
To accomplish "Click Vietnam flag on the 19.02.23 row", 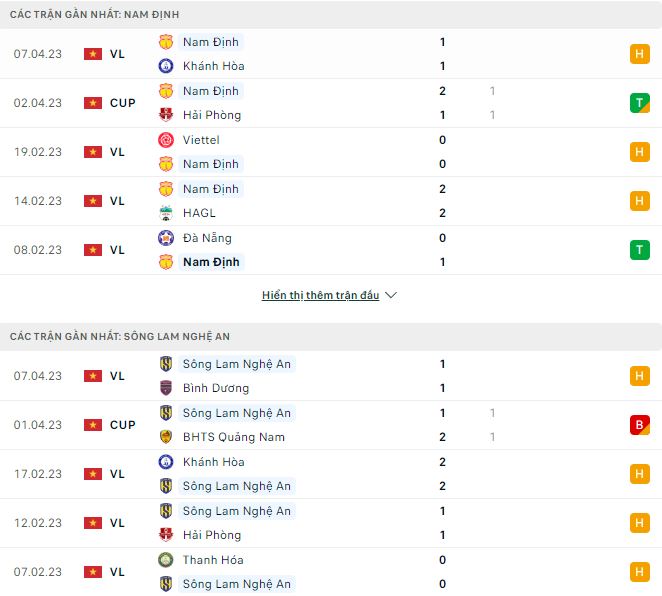I will click(94, 152).
